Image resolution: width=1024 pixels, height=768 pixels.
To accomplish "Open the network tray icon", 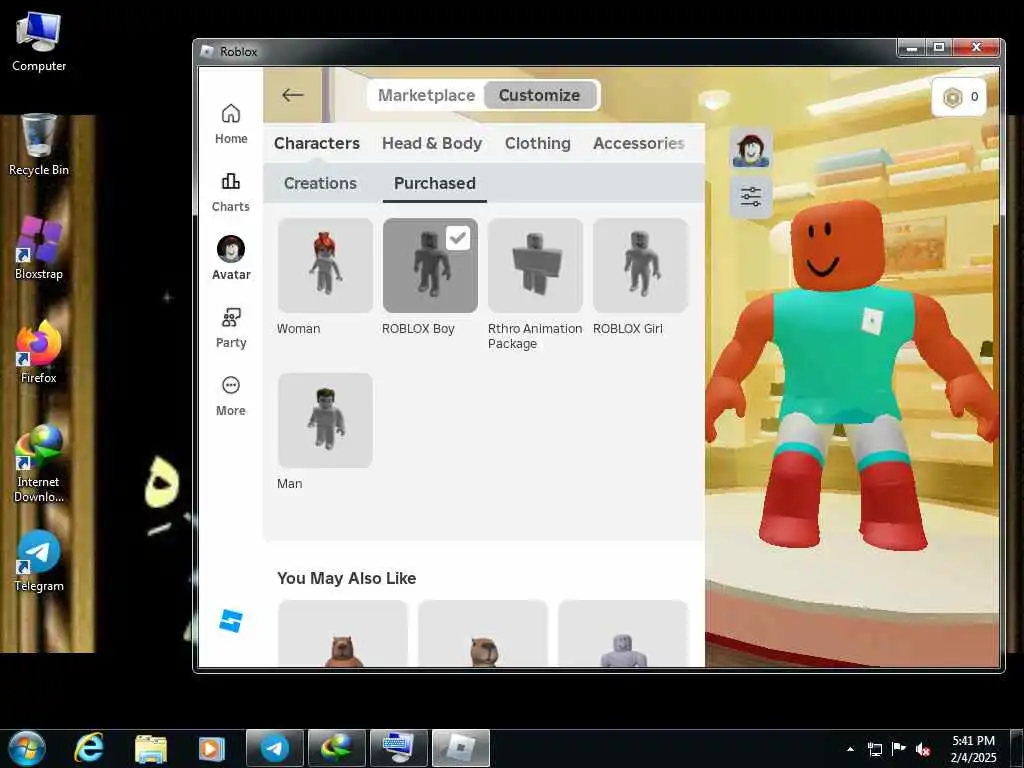I will tap(874, 749).
